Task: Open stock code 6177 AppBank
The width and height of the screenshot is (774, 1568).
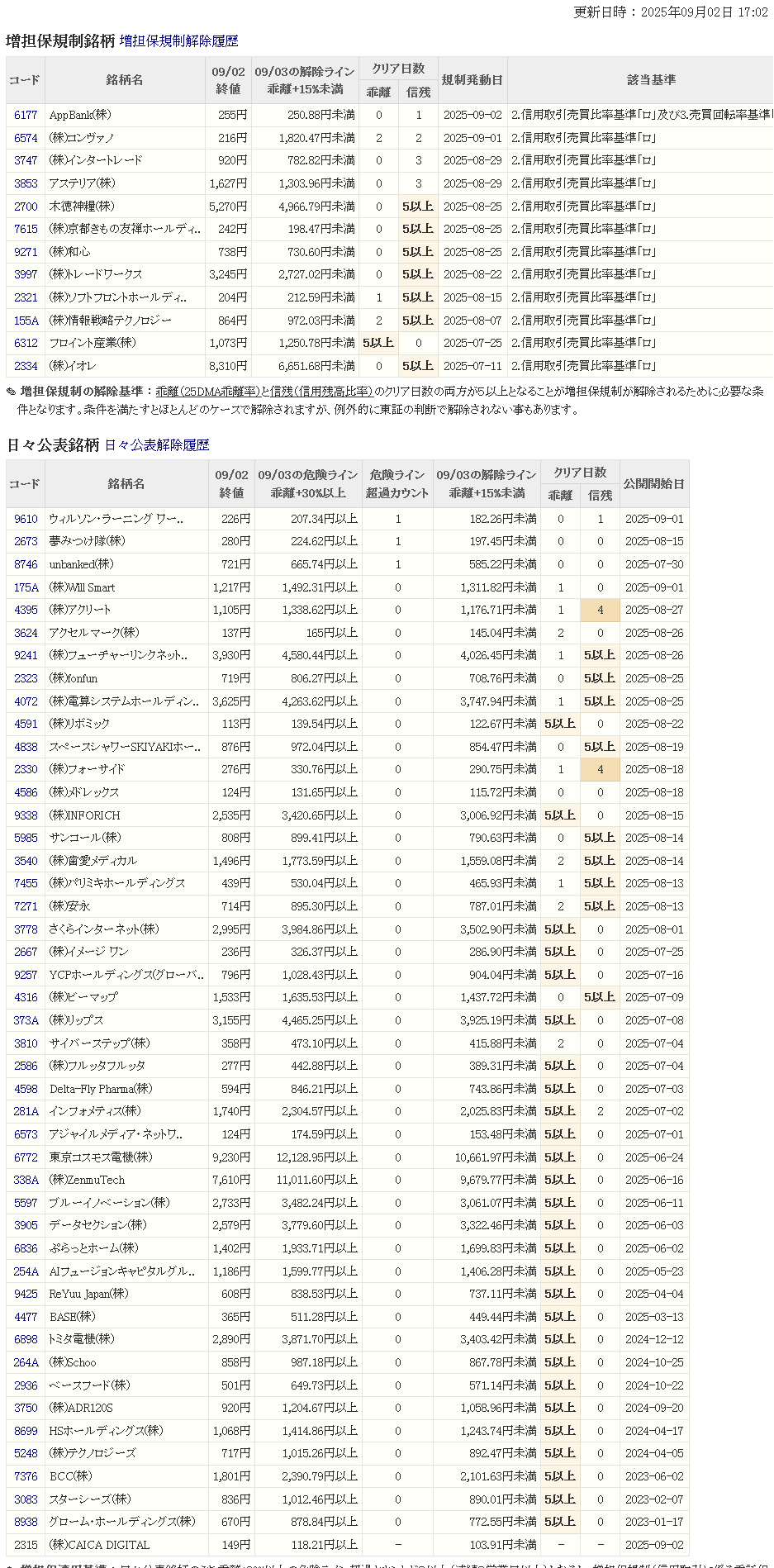Action: click(26, 115)
